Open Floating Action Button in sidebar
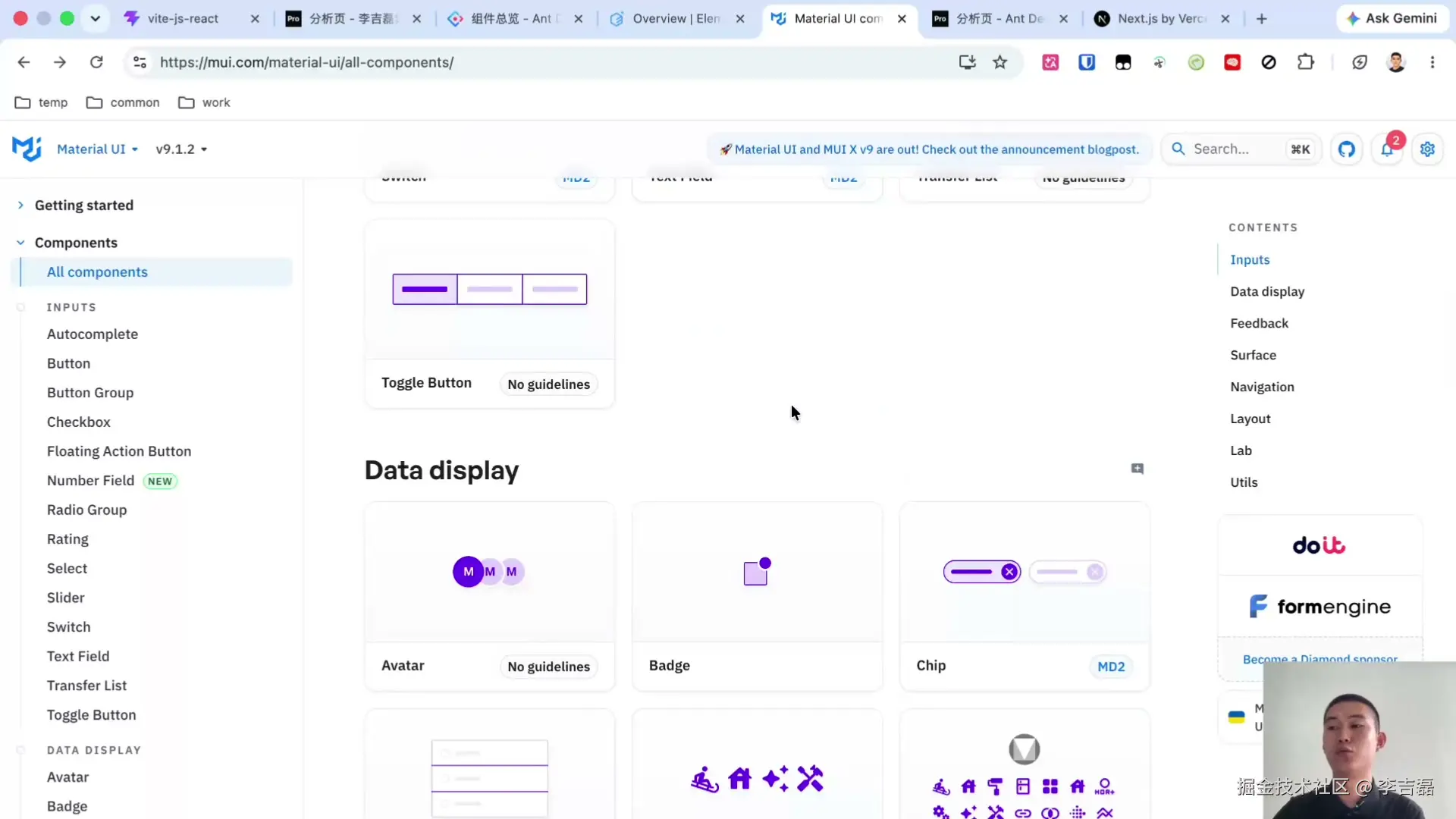 119,451
